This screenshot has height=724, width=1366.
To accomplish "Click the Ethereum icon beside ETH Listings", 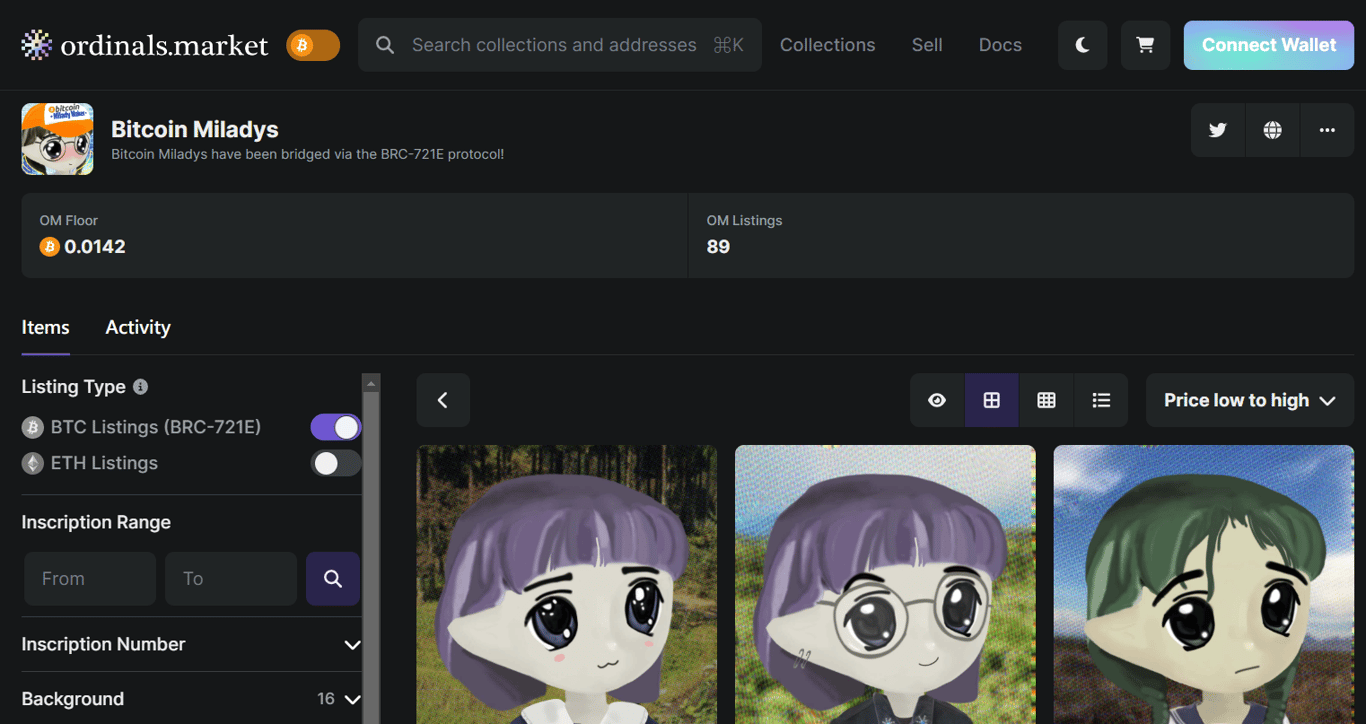I will [x=33, y=463].
